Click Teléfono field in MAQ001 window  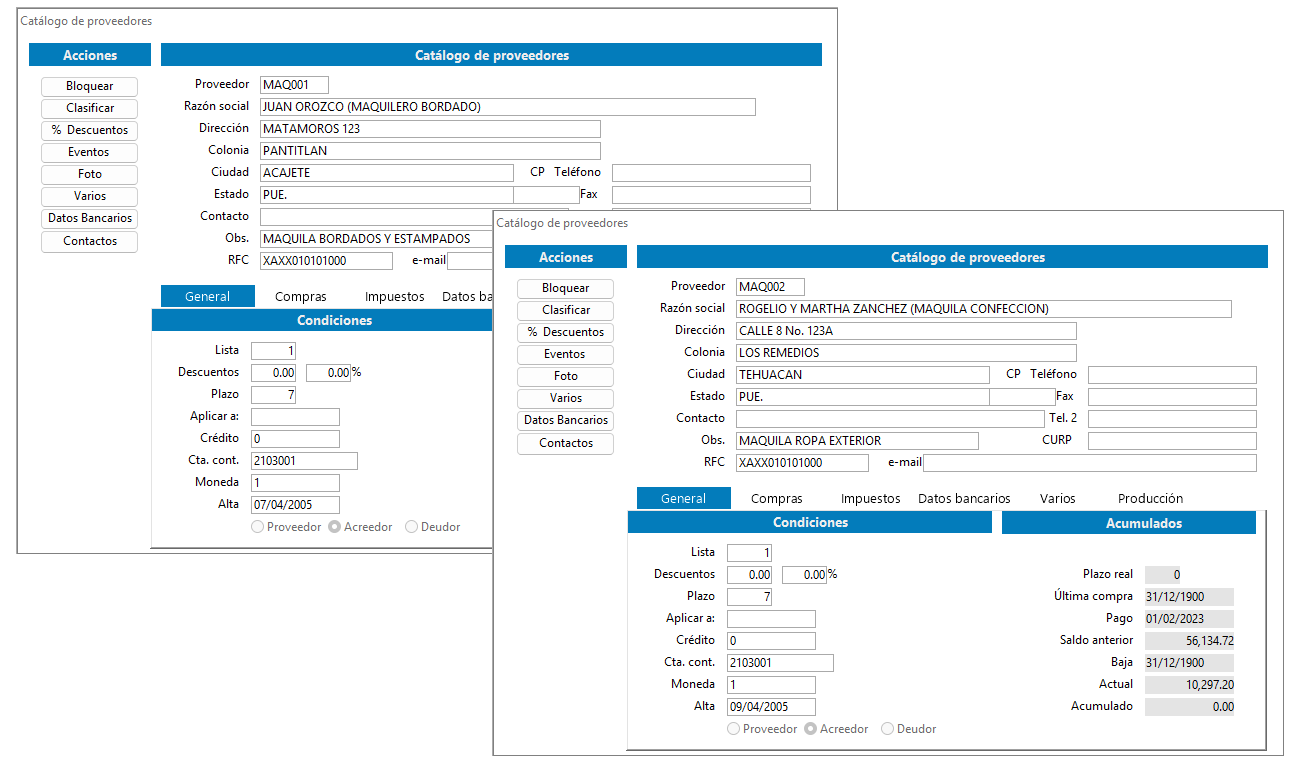[x=711, y=173]
